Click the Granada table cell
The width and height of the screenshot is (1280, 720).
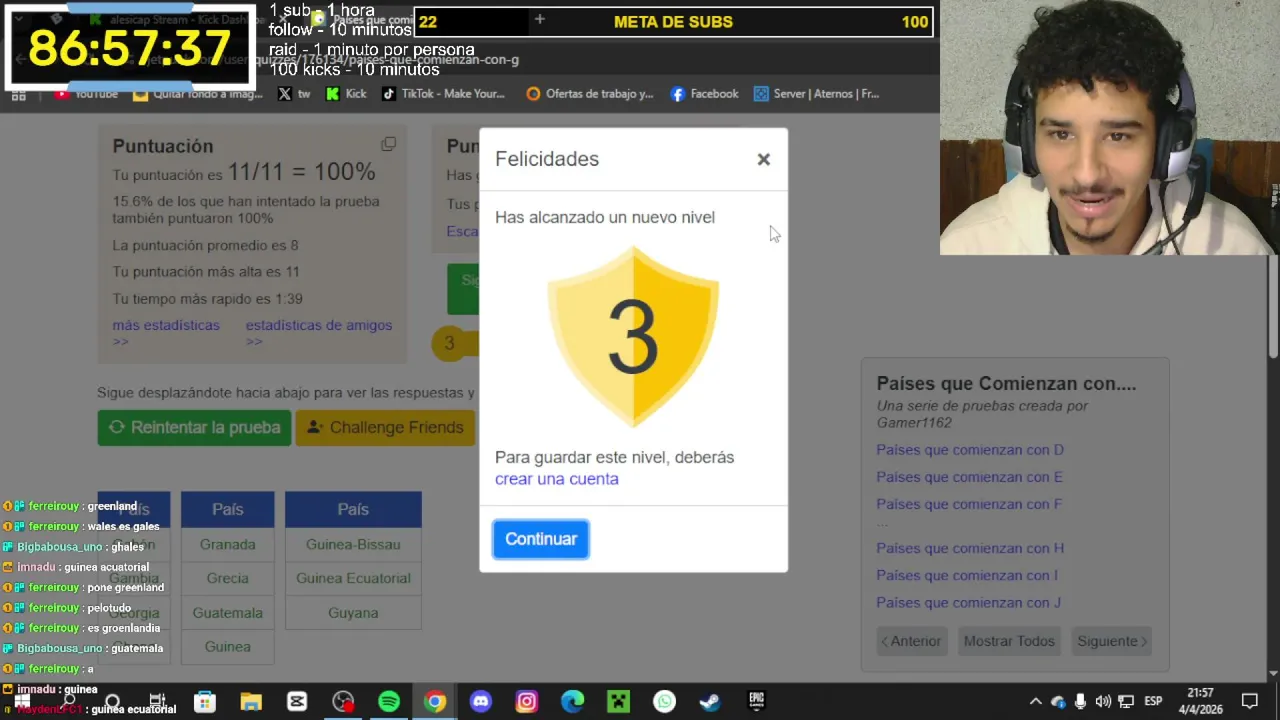pos(227,545)
